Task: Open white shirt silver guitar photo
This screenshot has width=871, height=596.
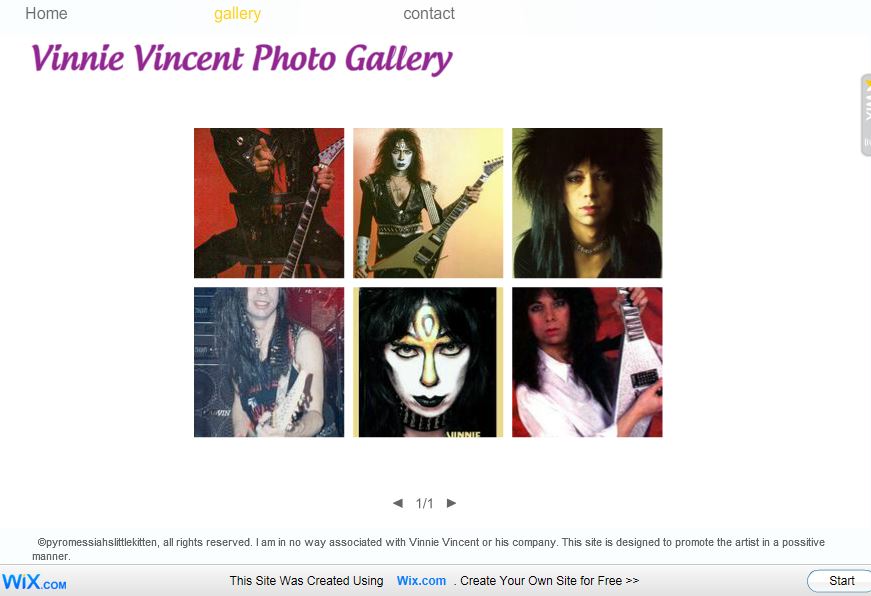Action: point(587,362)
